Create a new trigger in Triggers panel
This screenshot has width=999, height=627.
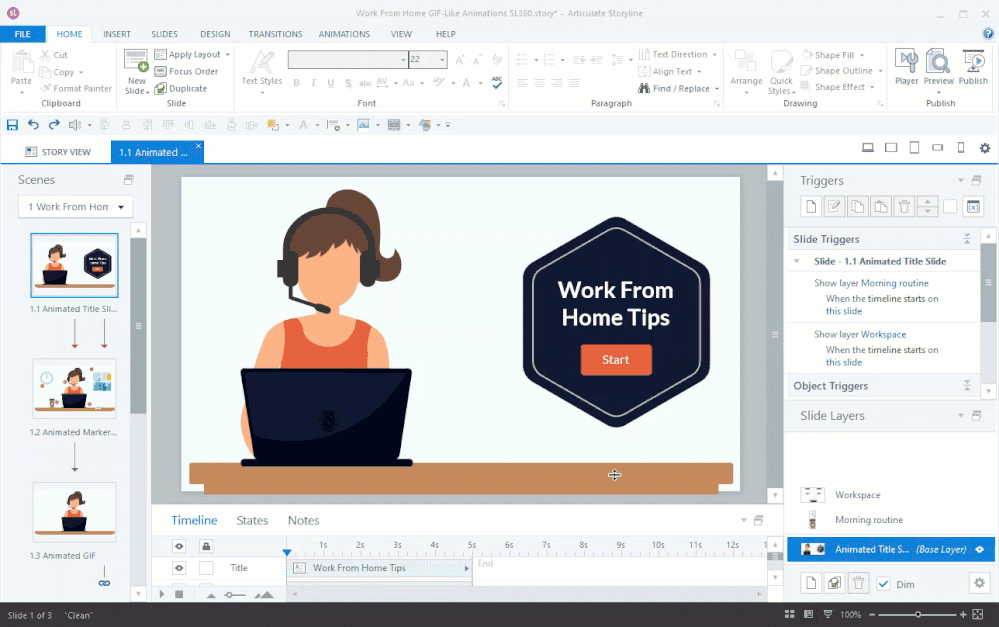pyautogui.click(x=811, y=207)
